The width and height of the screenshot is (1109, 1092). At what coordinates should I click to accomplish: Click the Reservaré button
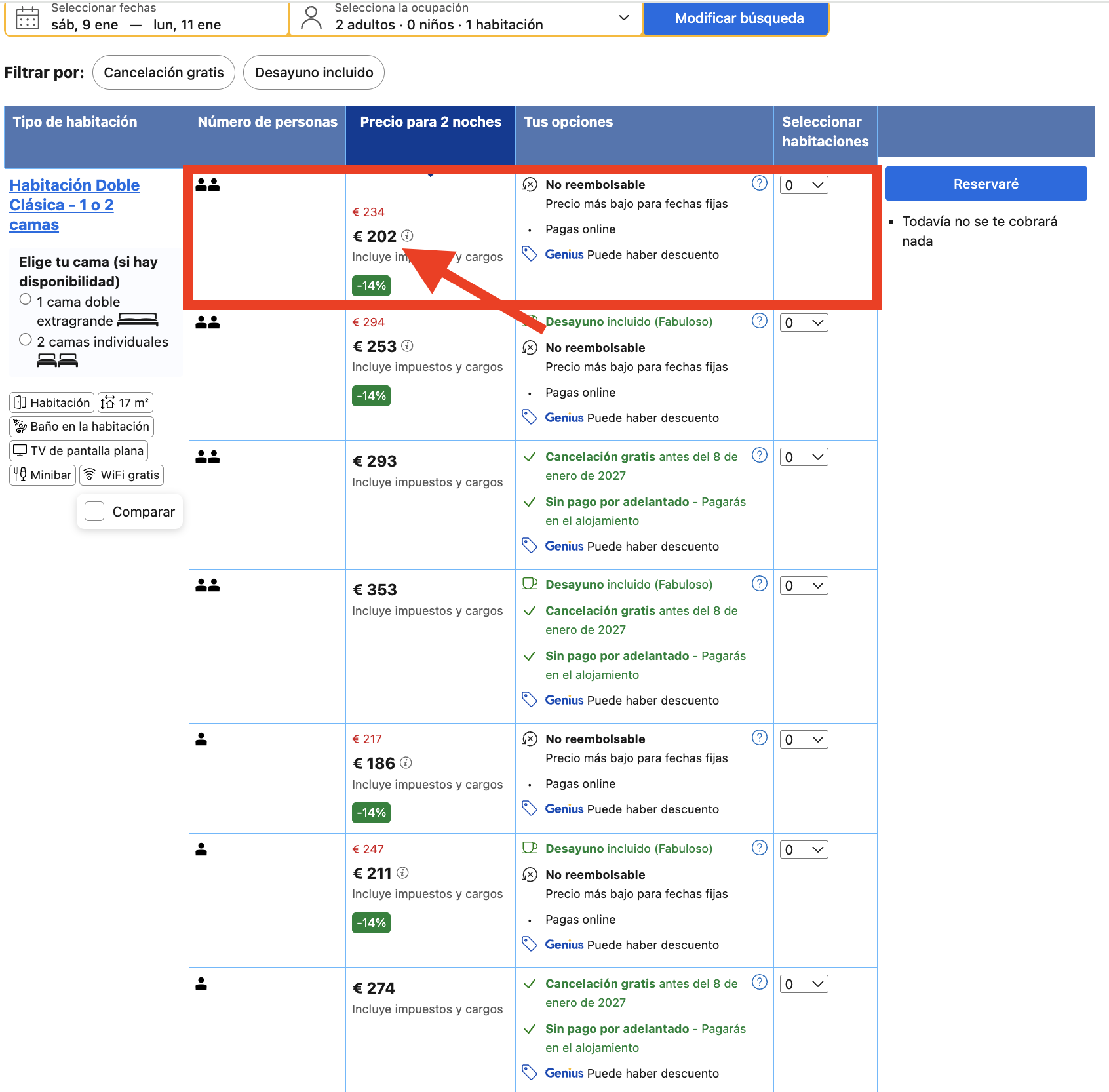click(x=986, y=184)
